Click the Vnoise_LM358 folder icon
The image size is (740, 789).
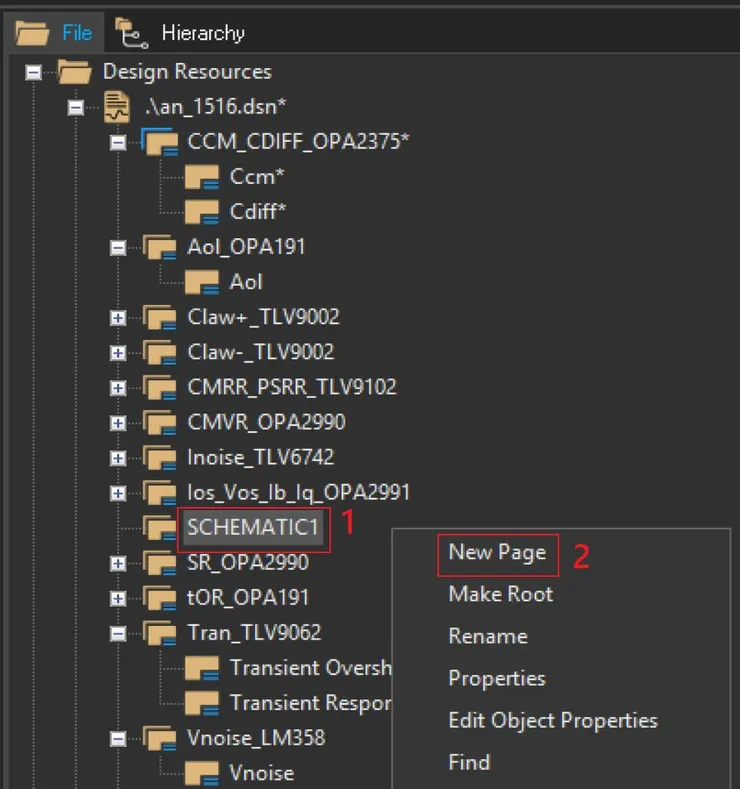[160, 738]
